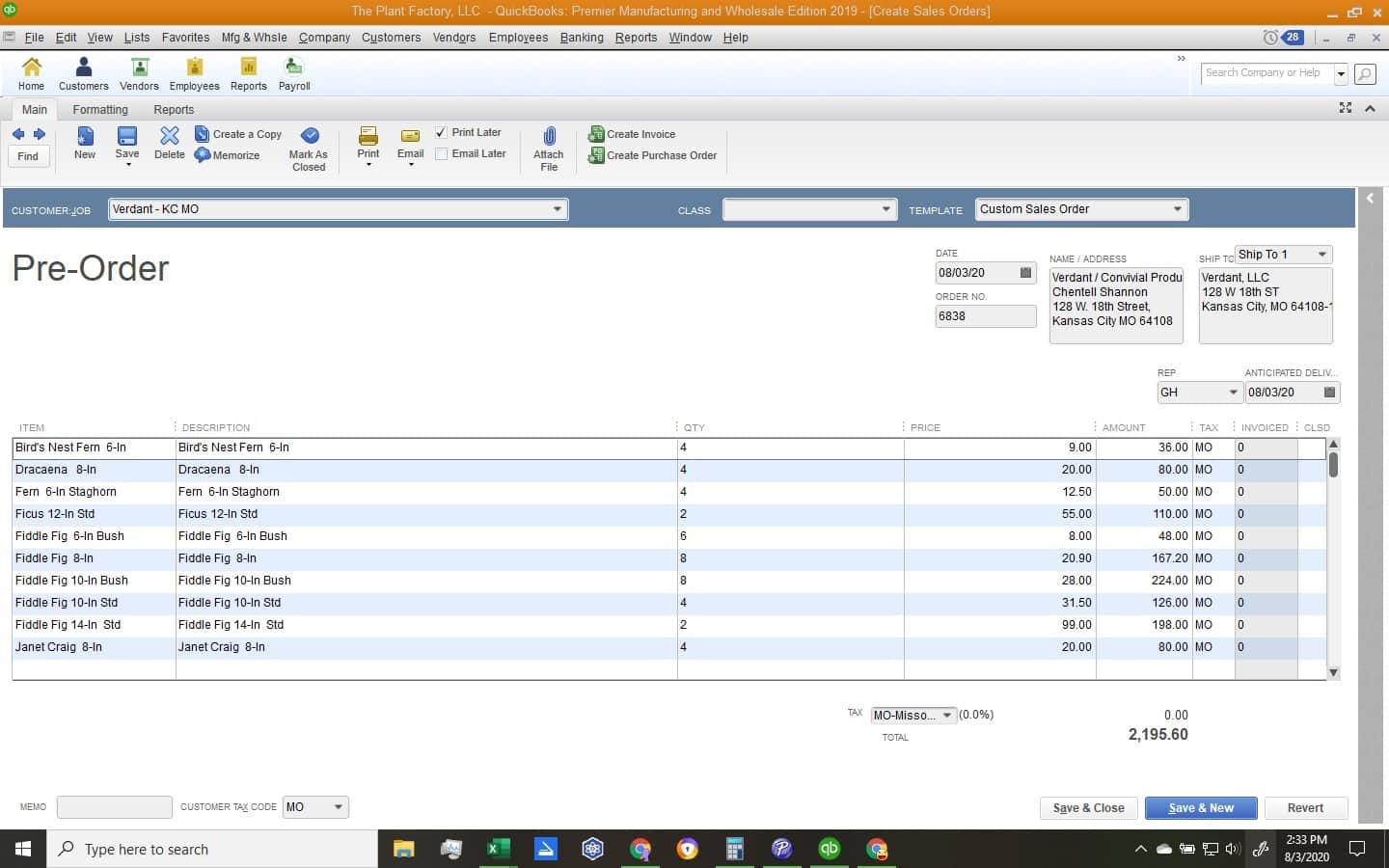
Task: Open the Company menu
Action: 324,38
